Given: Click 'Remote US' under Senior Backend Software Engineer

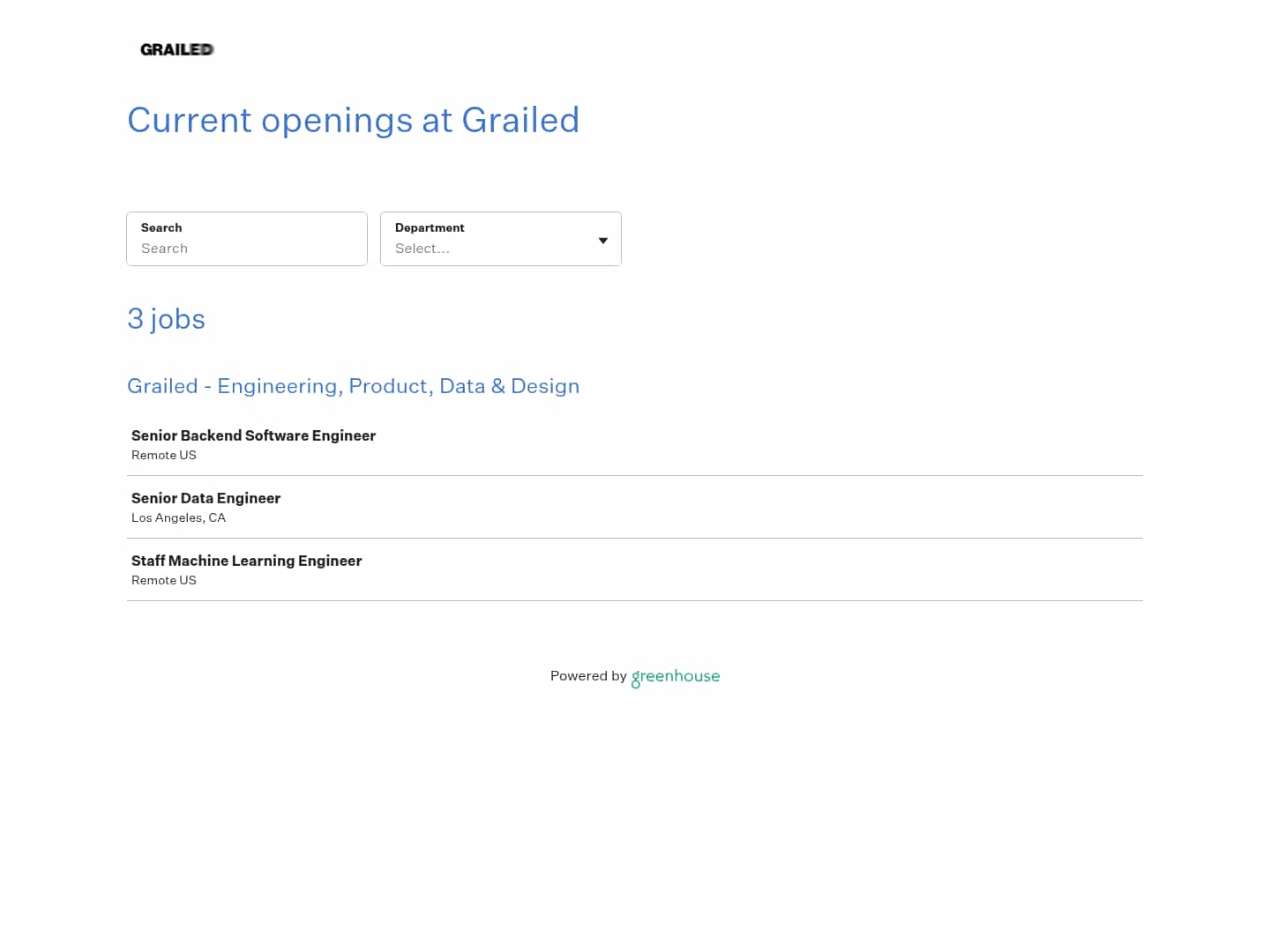Looking at the screenshot, I should tap(164, 455).
